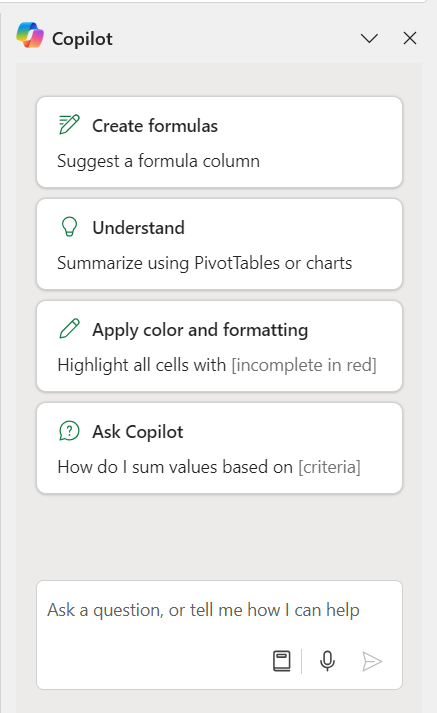Choose "Suggest a formula column" prompt
Viewport: 437px width, 713px height.
158,161
